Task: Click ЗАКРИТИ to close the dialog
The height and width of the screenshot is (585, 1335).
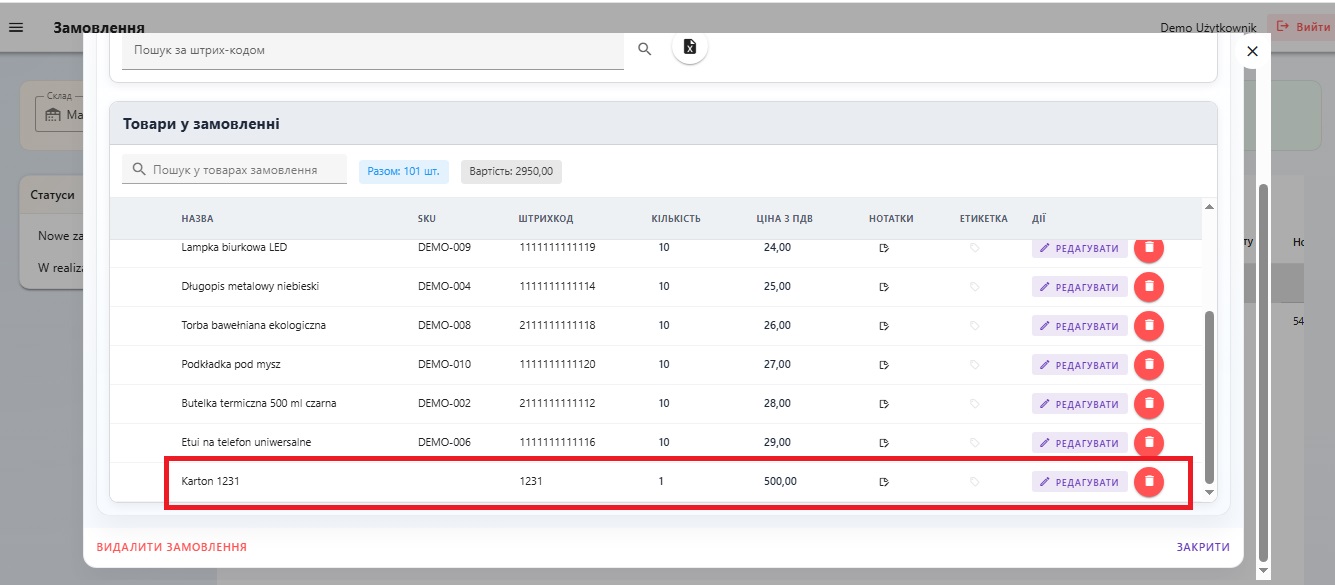Action: pyautogui.click(x=1203, y=547)
